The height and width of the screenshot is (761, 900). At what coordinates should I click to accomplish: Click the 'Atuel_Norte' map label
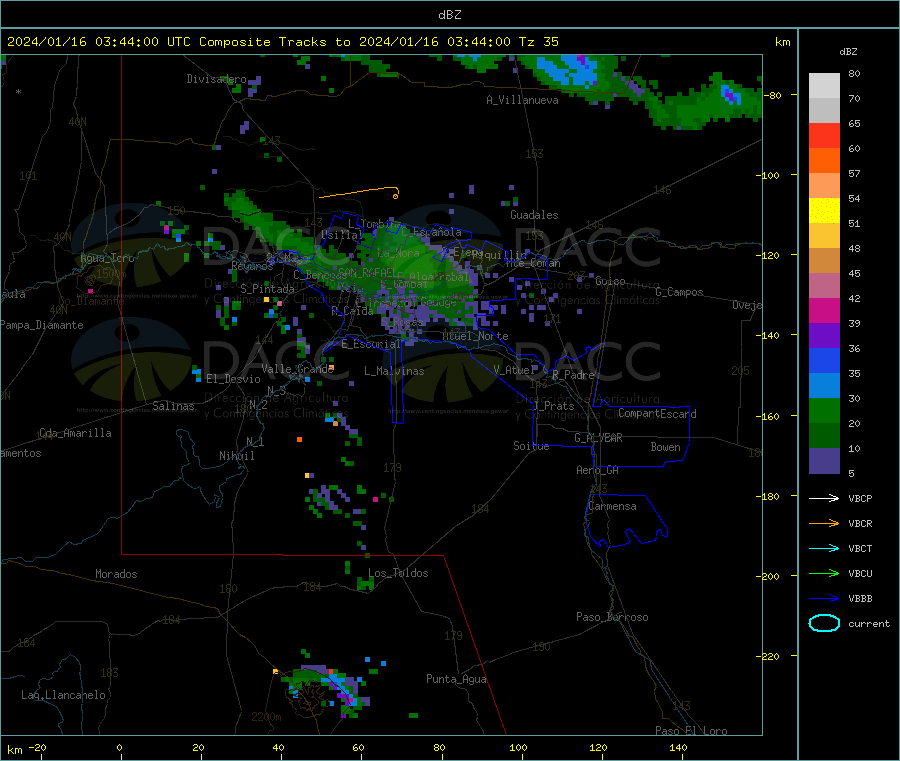coord(475,336)
